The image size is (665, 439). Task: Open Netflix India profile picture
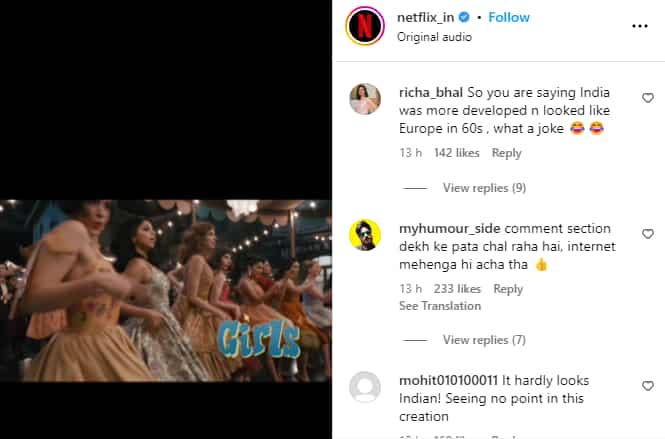[365, 26]
